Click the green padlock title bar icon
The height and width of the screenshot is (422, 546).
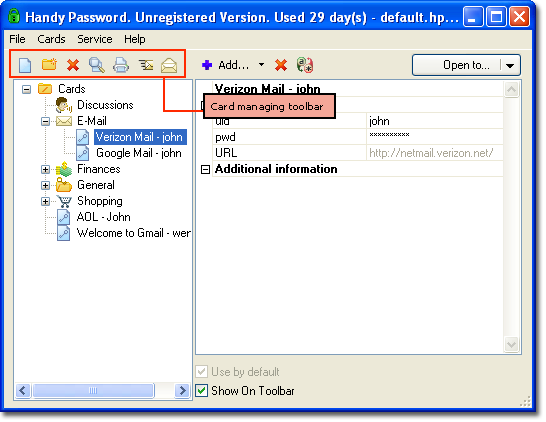[x=14, y=16]
